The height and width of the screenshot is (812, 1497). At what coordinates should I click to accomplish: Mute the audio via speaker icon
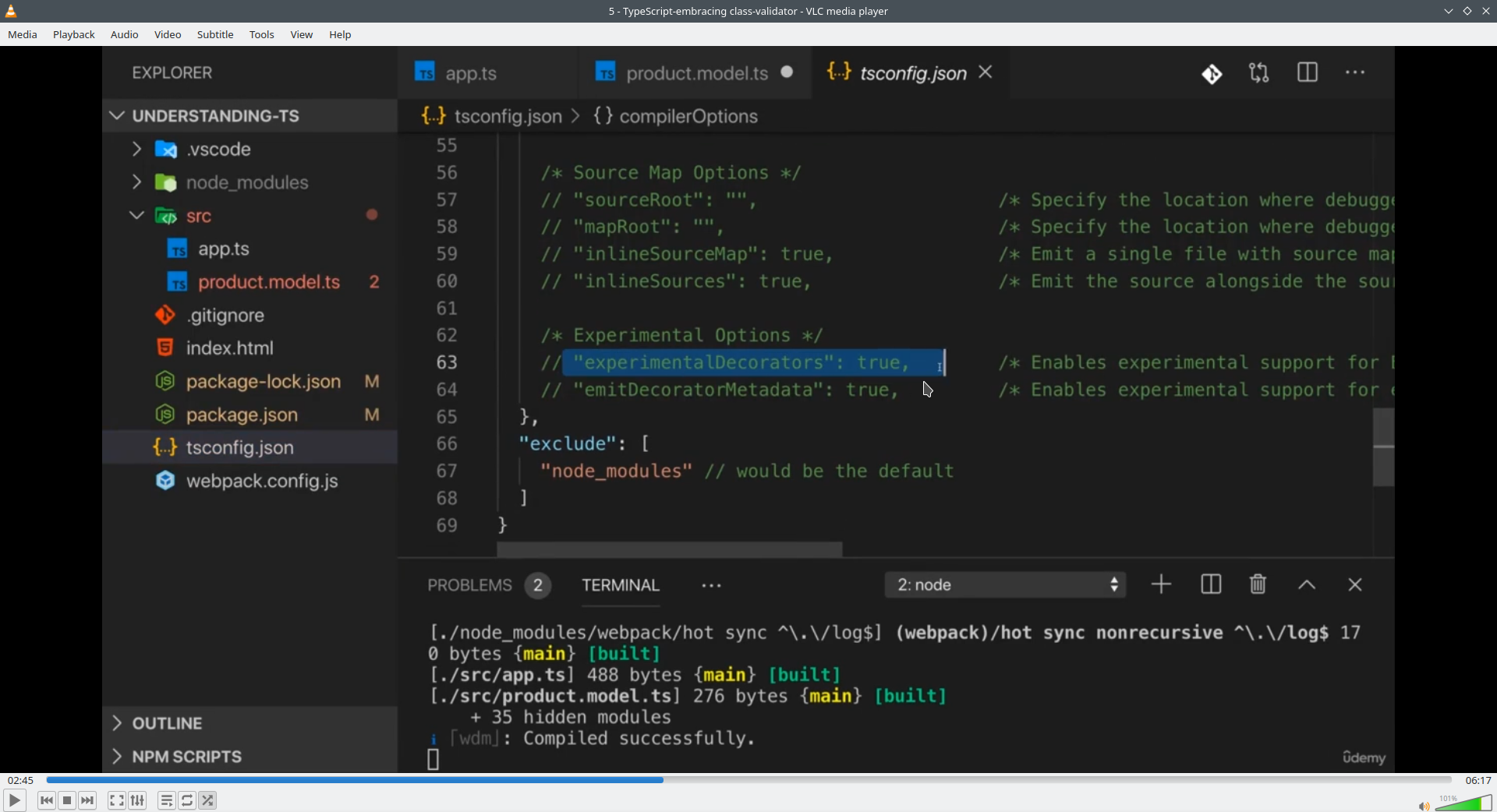click(x=1424, y=806)
